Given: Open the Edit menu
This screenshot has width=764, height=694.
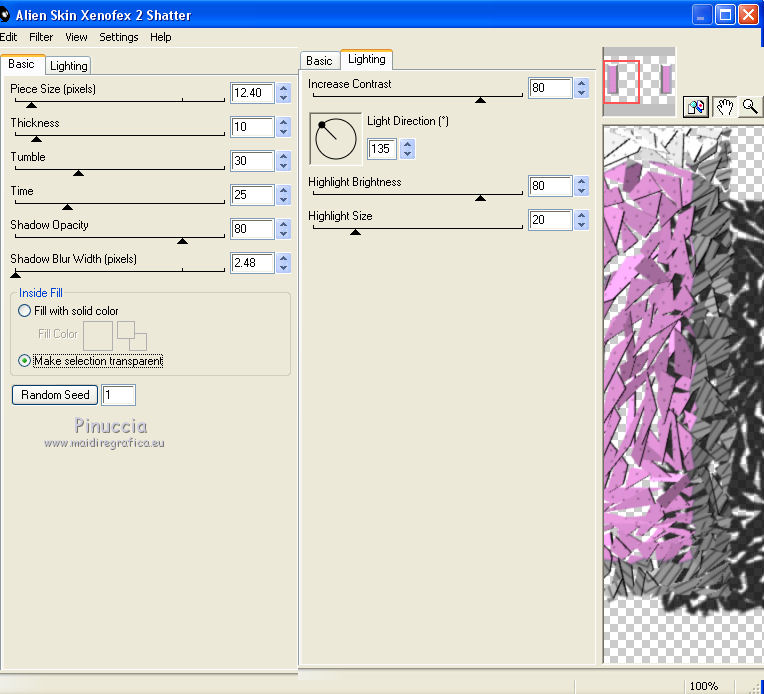Looking at the screenshot, I should 8,37.
